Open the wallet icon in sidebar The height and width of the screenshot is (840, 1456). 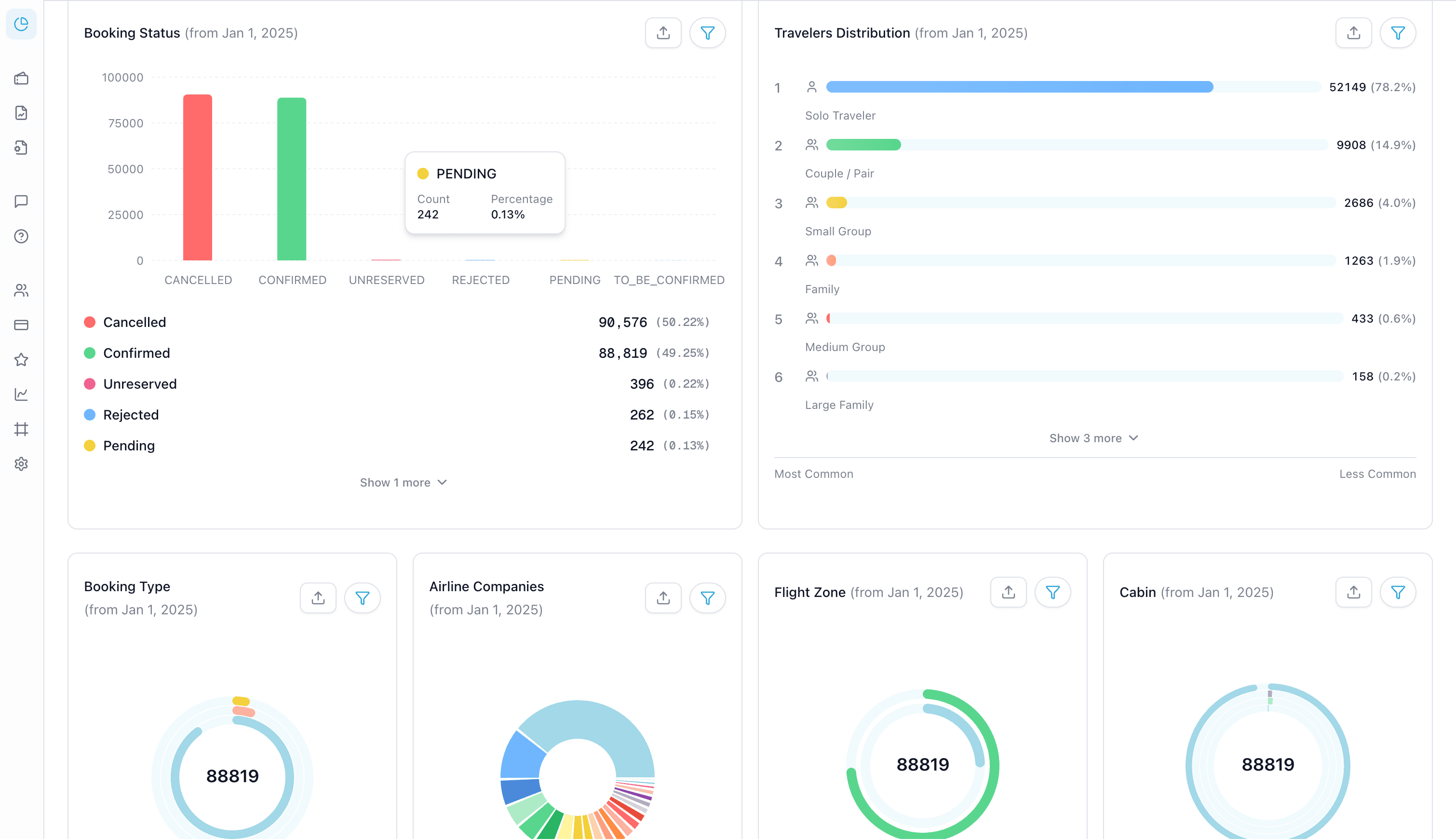pyautogui.click(x=21, y=79)
